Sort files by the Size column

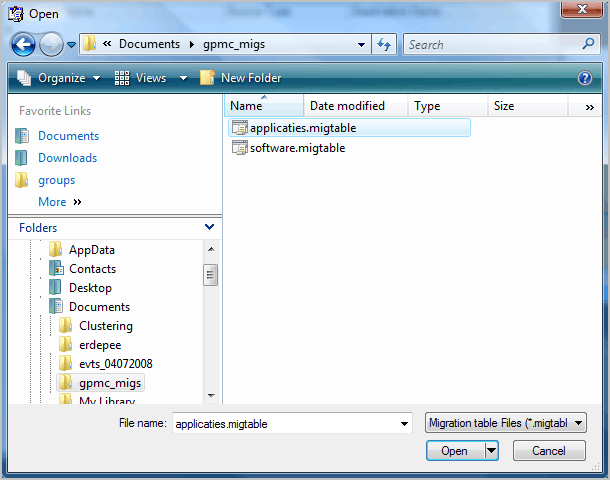click(528, 105)
